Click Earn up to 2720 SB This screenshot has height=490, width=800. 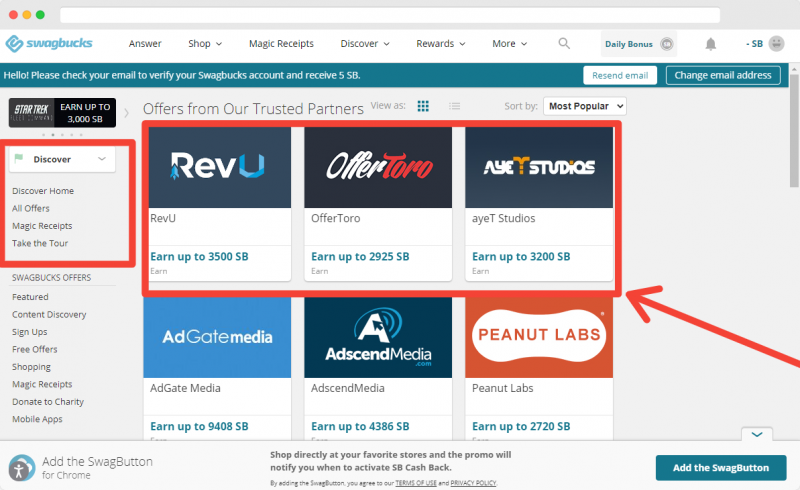pos(521,427)
